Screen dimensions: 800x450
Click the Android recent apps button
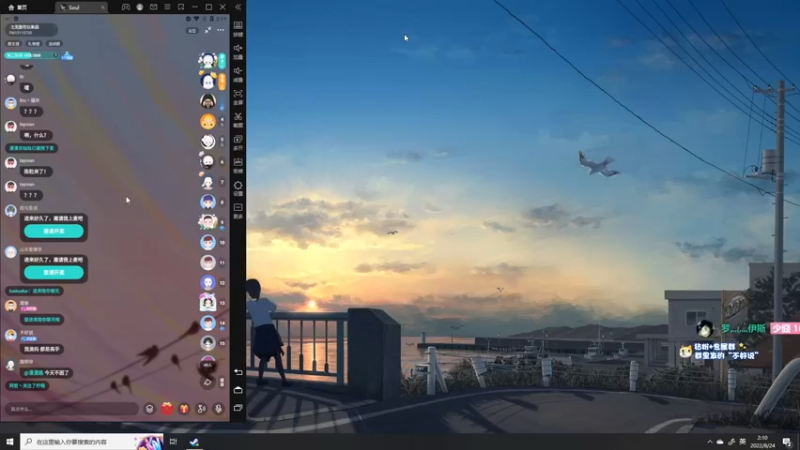238,408
